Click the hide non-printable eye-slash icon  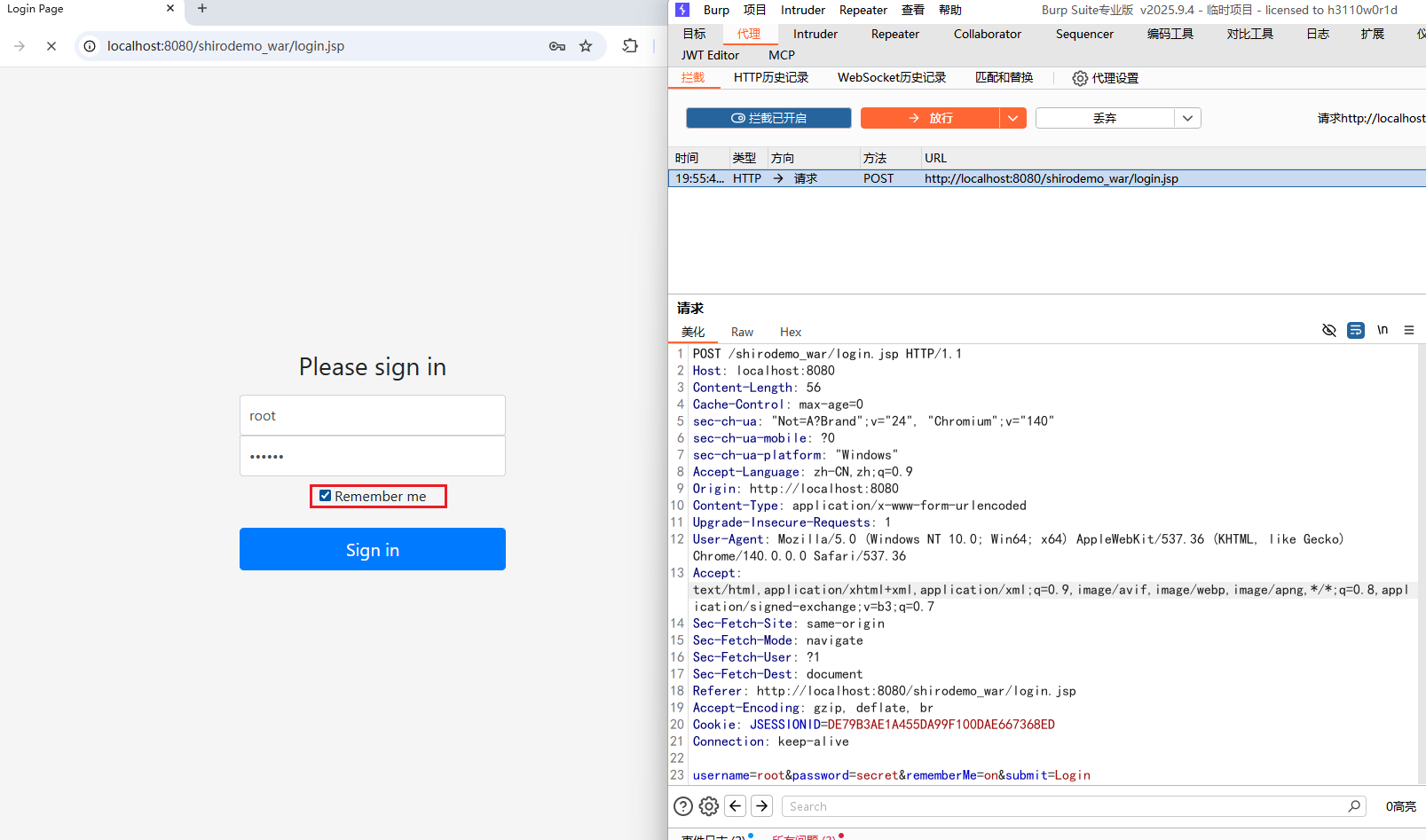tap(1328, 330)
